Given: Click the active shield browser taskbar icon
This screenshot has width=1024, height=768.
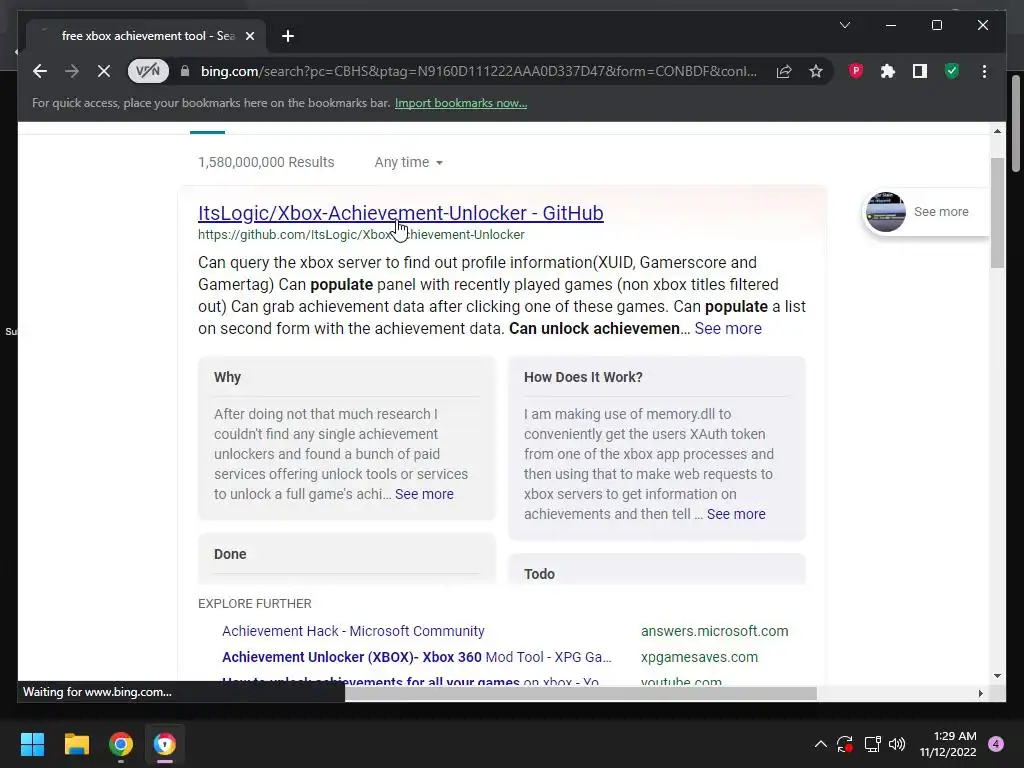Looking at the screenshot, I should pyautogui.click(x=165, y=744).
